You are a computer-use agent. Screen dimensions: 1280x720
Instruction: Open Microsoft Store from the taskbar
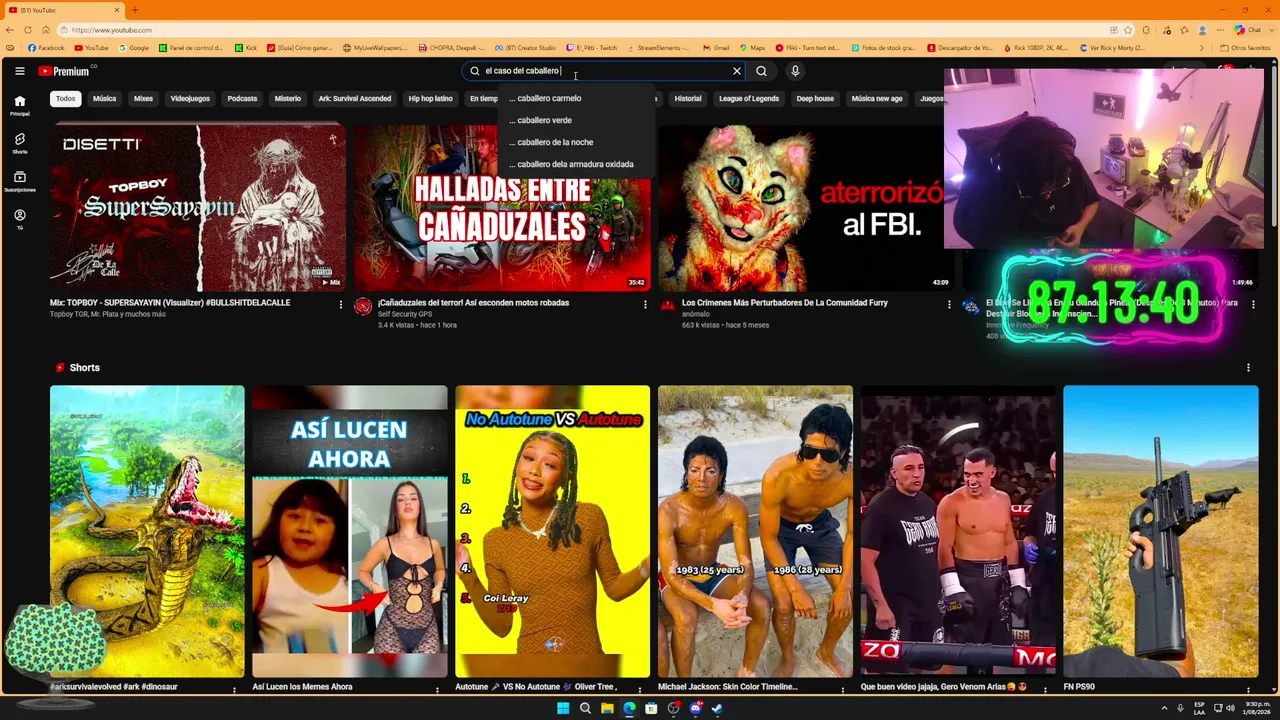[651, 708]
